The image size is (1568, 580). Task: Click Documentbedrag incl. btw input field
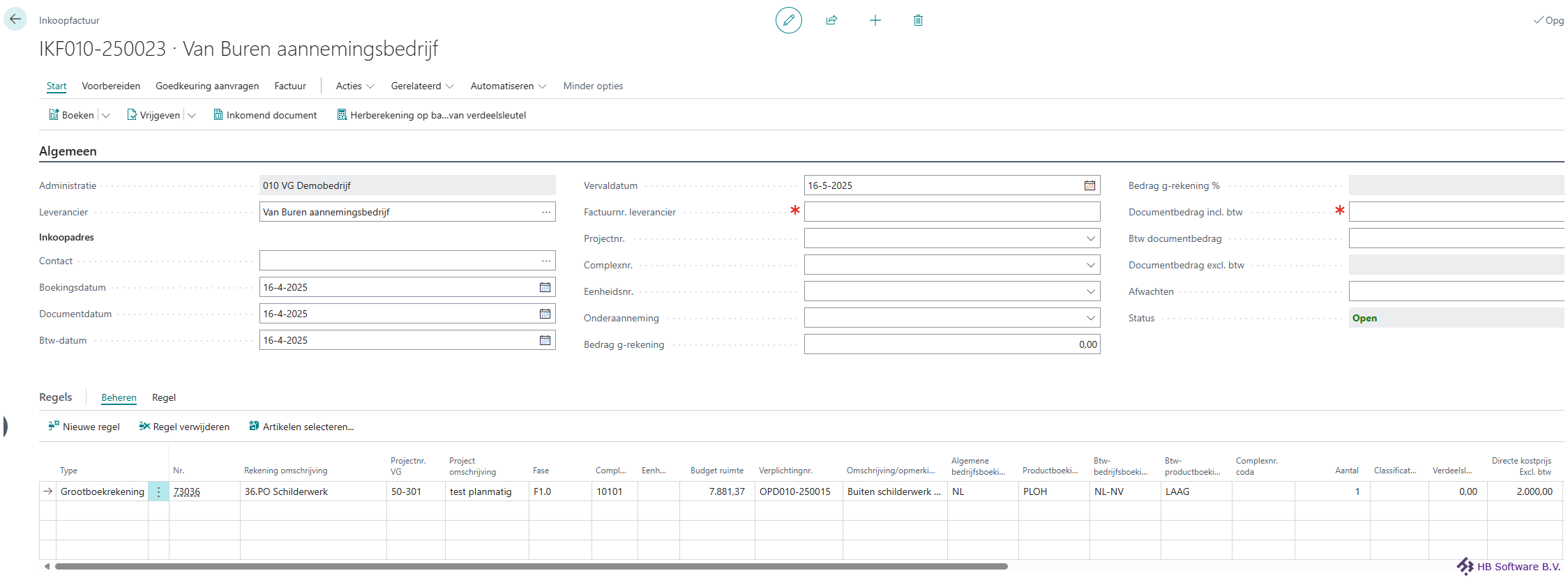click(1456, 212)
